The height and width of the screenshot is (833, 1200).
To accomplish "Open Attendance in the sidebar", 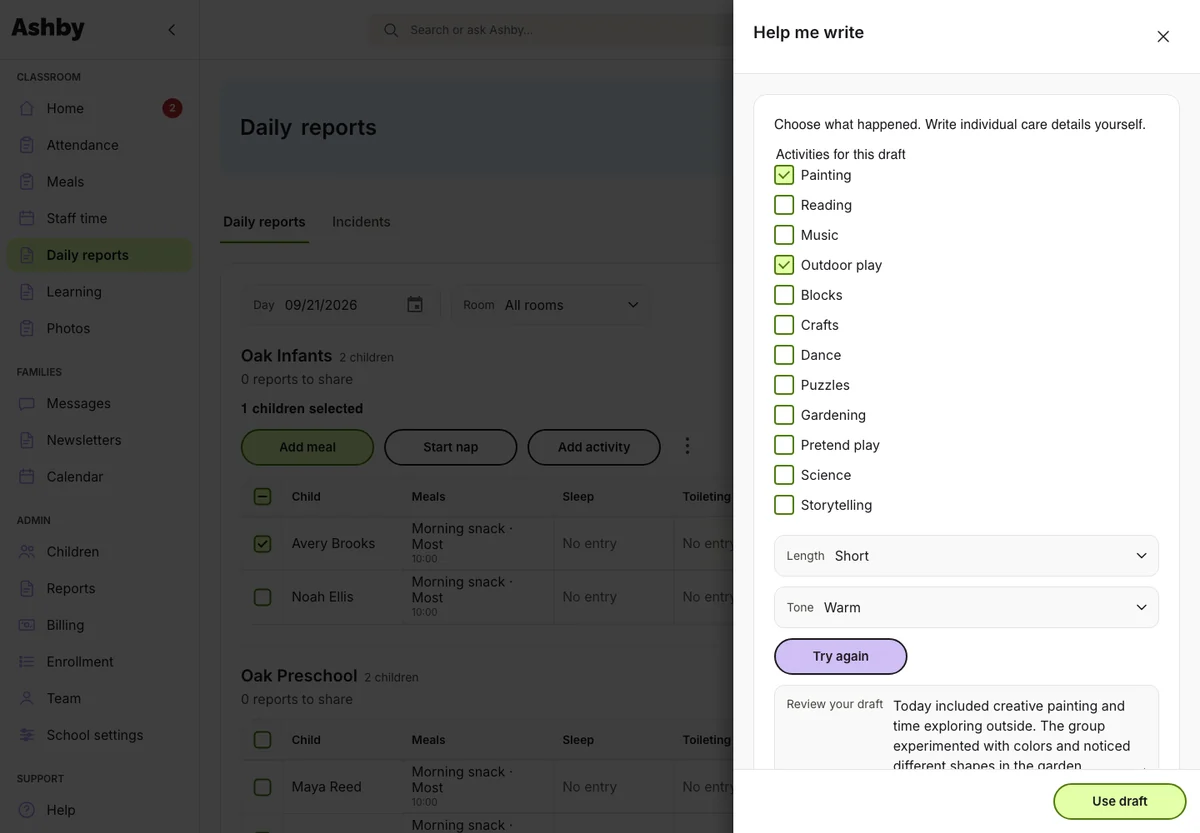I will point(99,145).
